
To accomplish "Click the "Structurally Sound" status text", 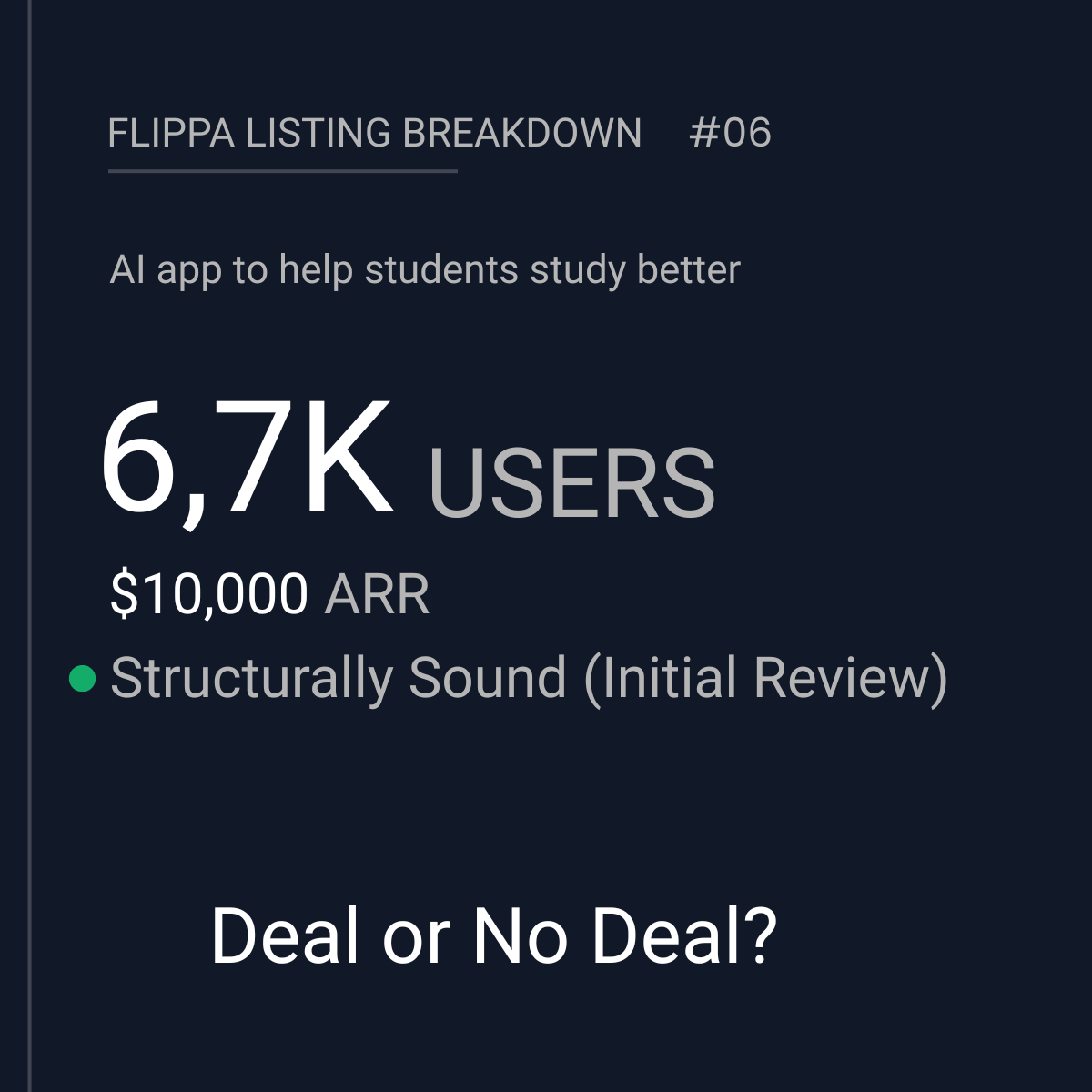I will click(338, 679).
